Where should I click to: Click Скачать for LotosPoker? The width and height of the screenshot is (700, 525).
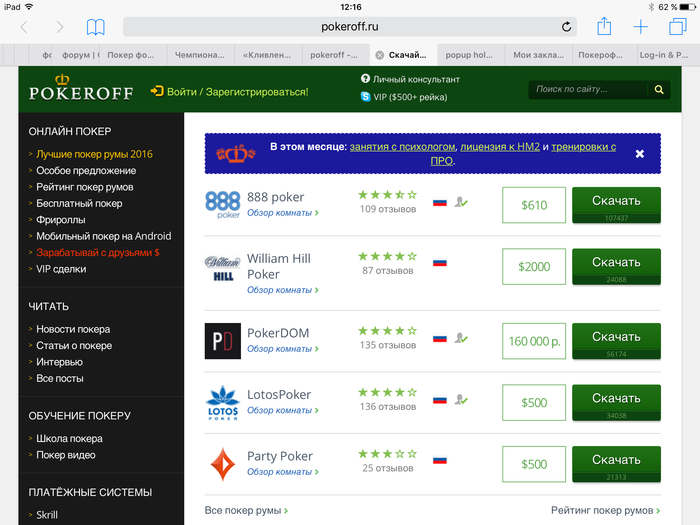617,403
